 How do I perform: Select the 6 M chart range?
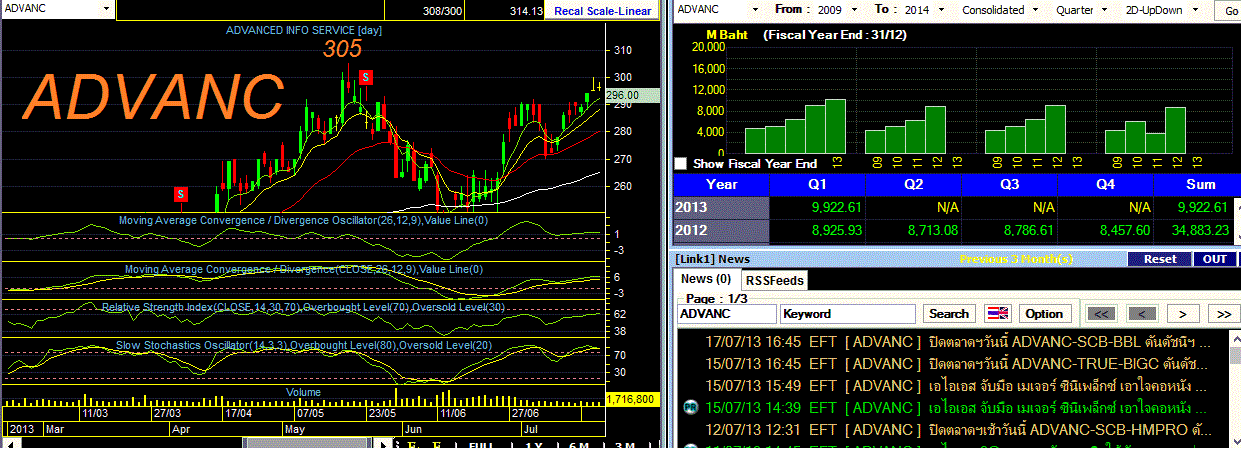pyautogui.click(x=579, y=445)
